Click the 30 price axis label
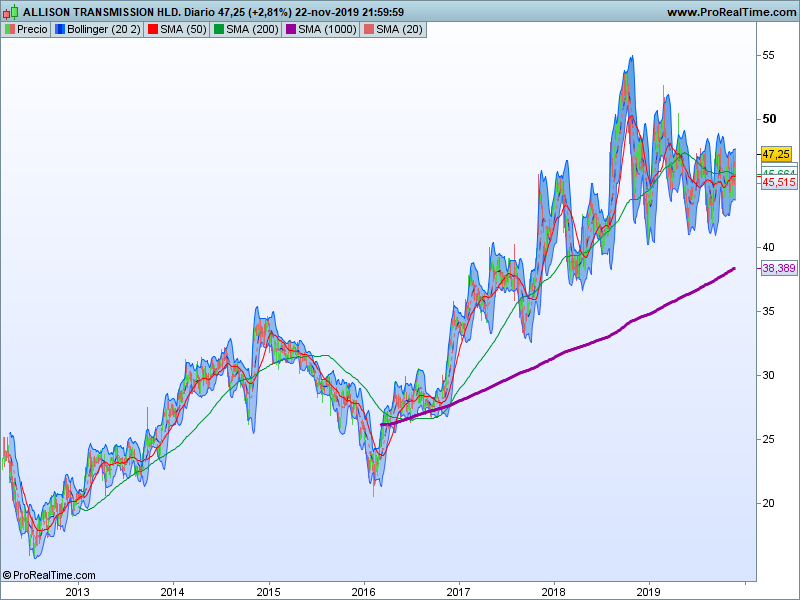 coord(768,375)
